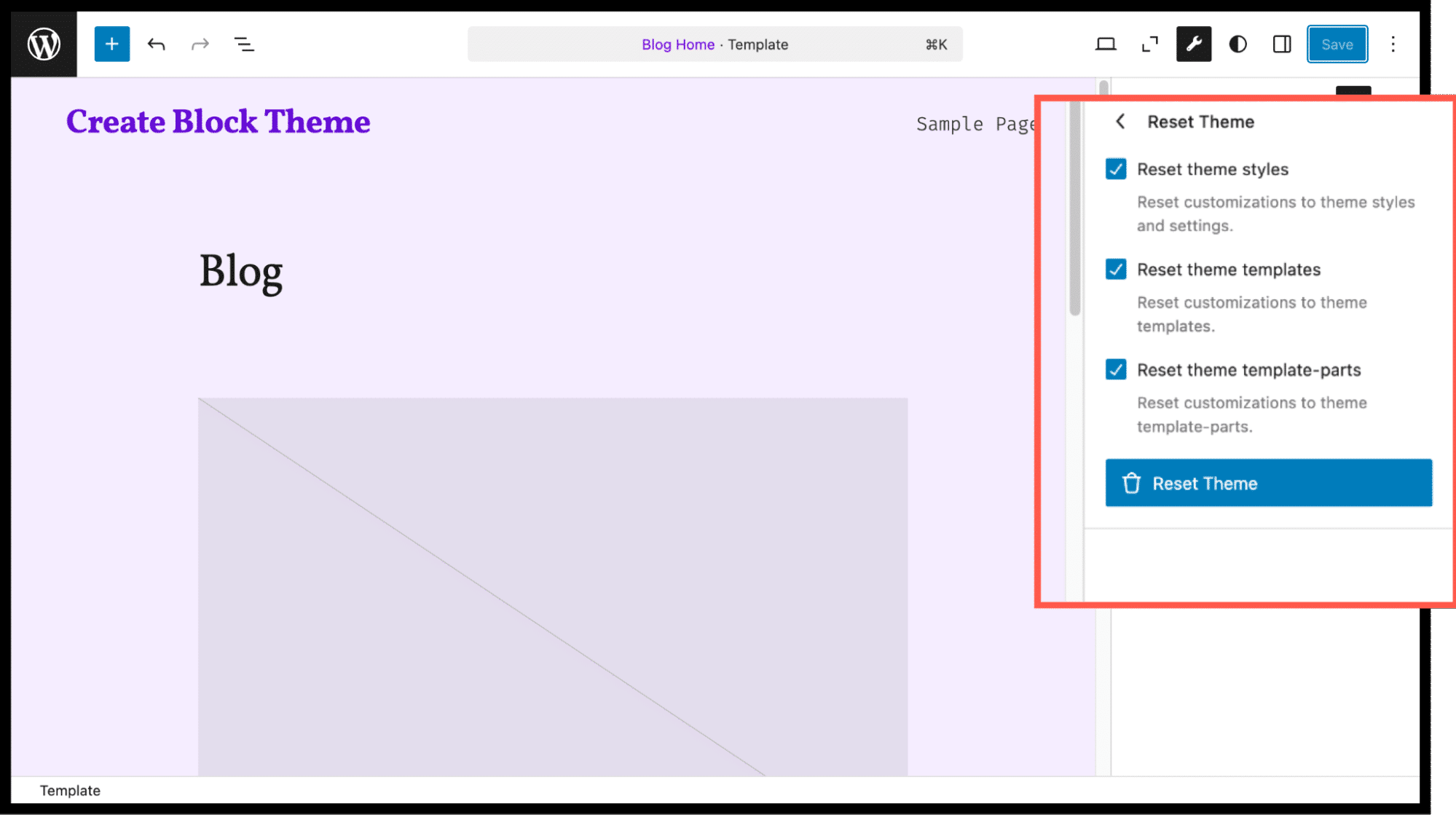Image resolution: width=1456 pixels, height=815 pixels.
Task: Uncheck Reset theme template-parts checkbox
Action: pos(1116,370)
